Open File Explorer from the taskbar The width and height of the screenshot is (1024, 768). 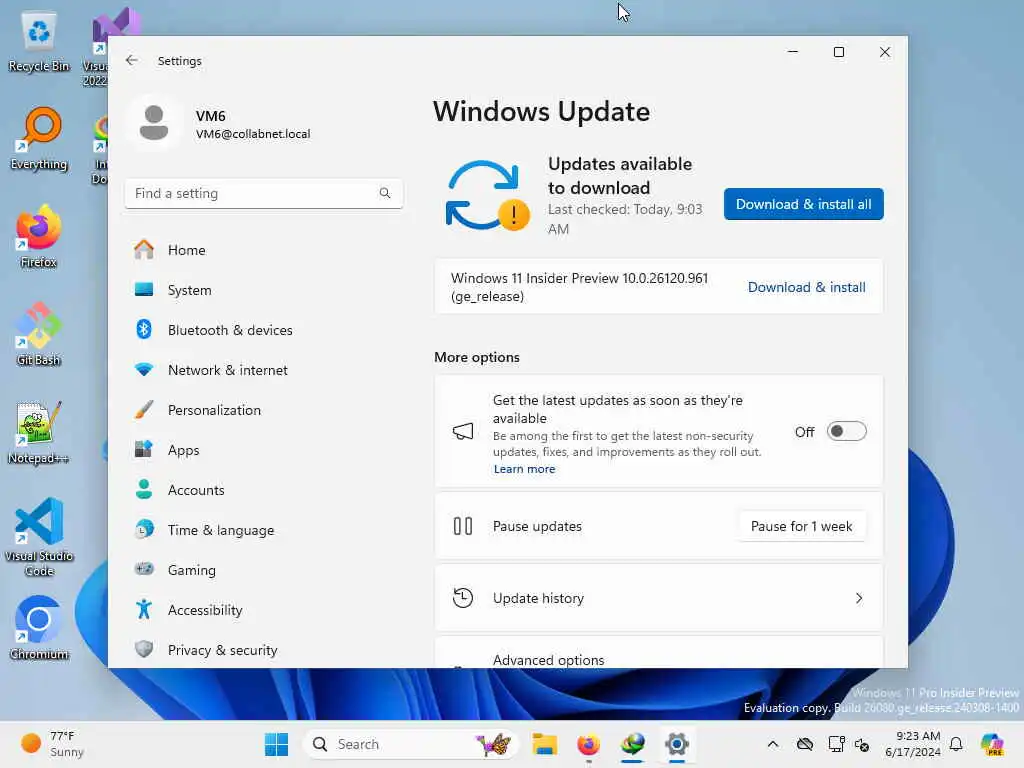[544, 744]
